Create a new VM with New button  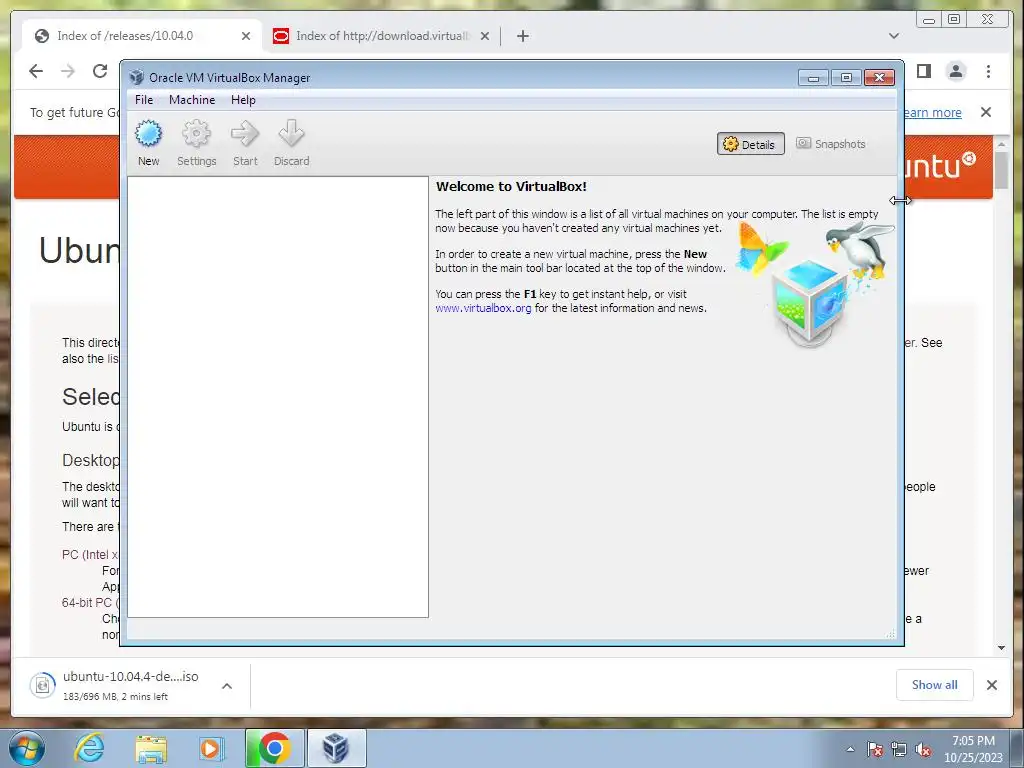tap(148, 143)
